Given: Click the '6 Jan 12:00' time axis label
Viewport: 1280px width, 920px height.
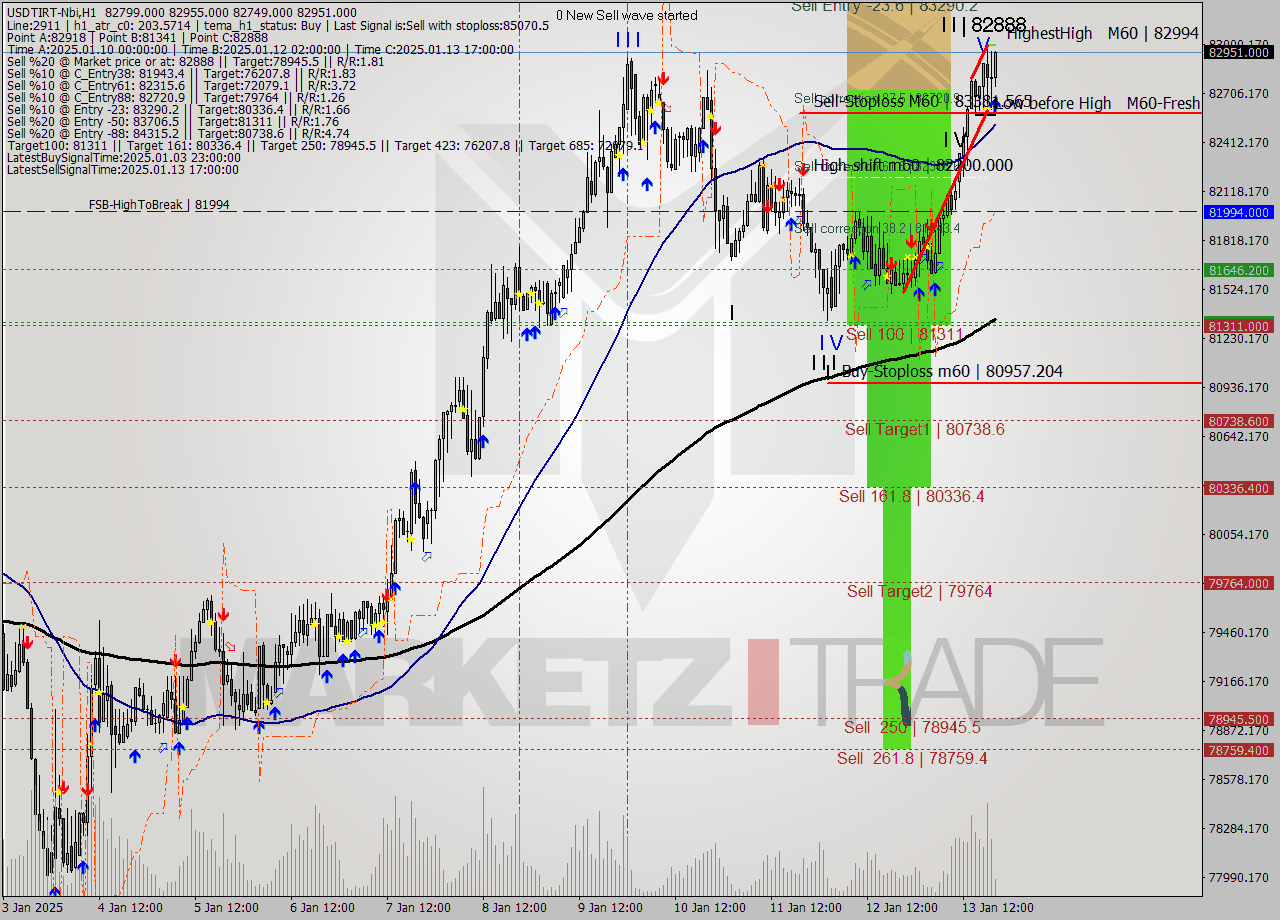Looking at the screenshot, I should coord(322,908).
